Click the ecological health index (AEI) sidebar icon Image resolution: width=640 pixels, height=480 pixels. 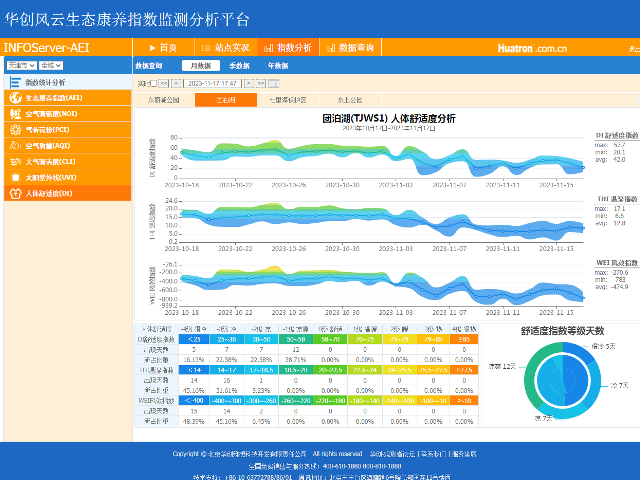[15, 98]
